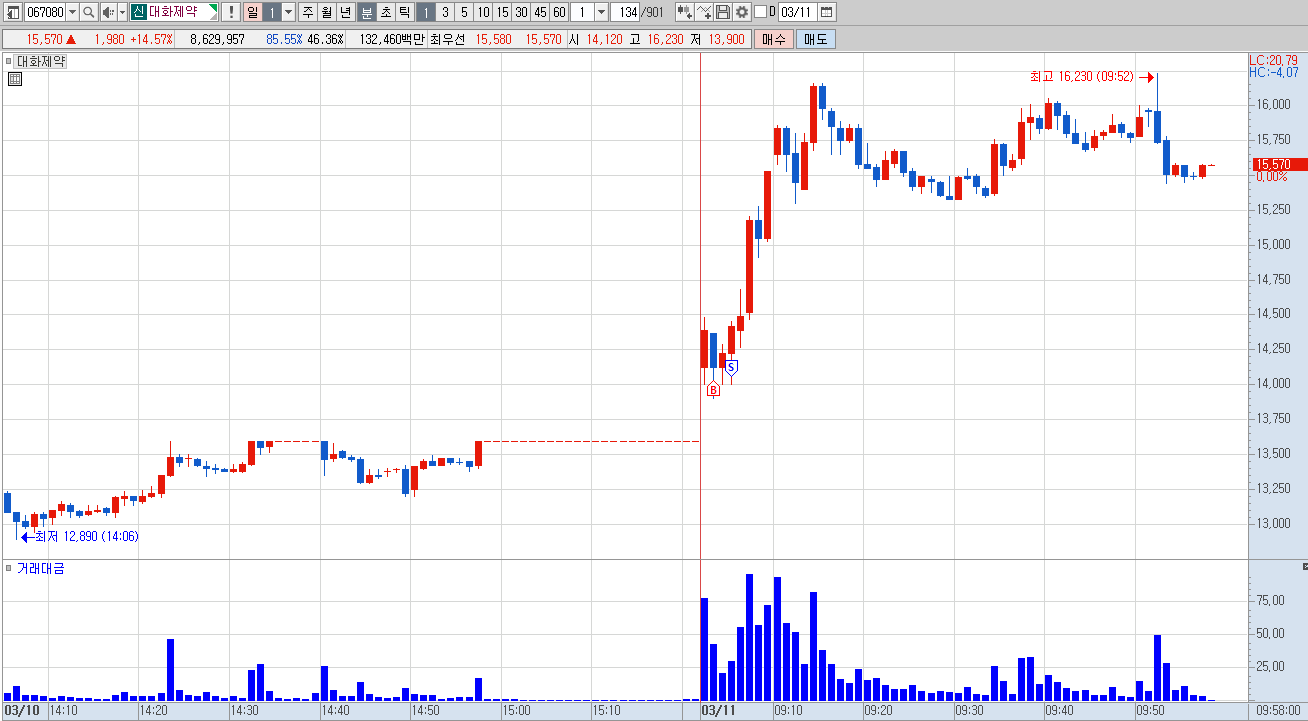Click the custom interval value field
Viewport: 1308px width, 721px height.
[x=582, y=12]
